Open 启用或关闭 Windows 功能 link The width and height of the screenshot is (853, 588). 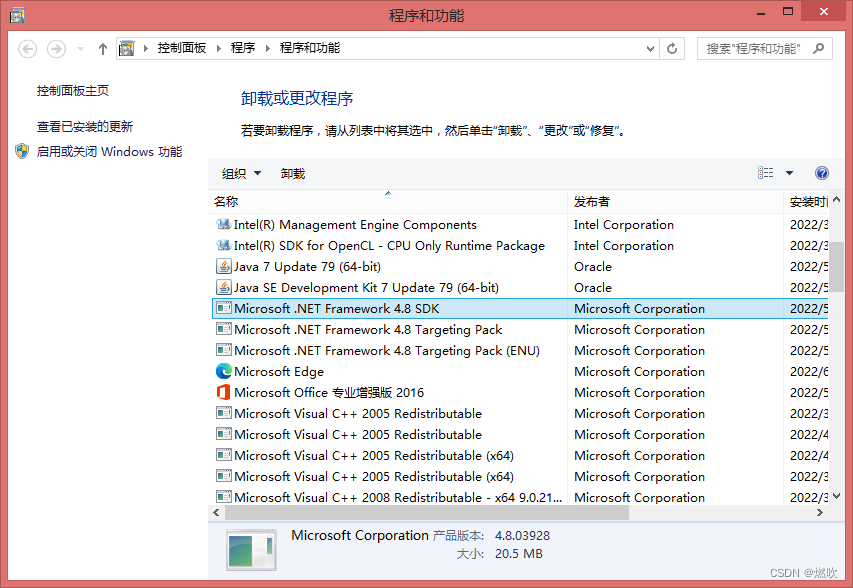click(109, 152)
